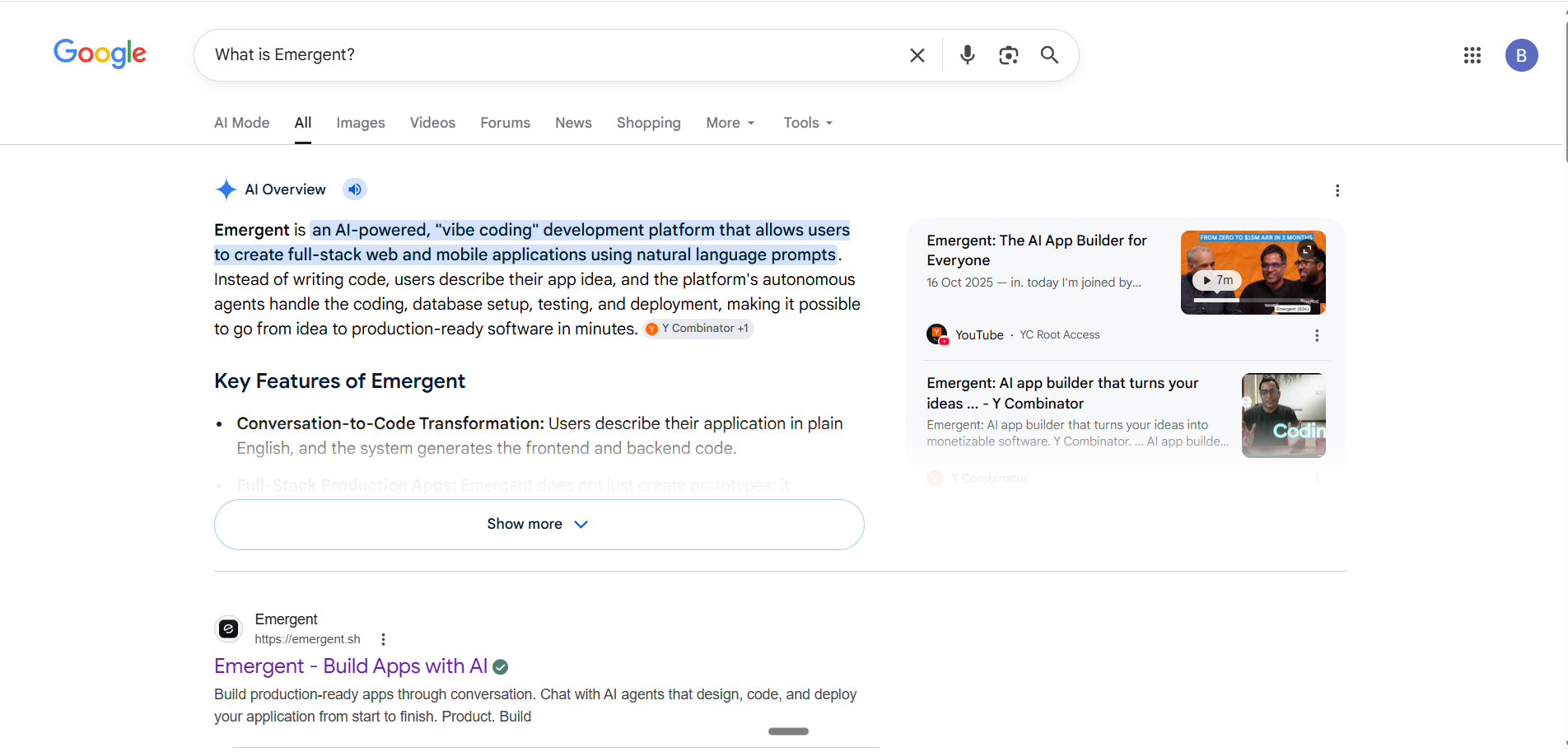Image resolution: width=1568 pixels, height=752 pixels.
Task: Open Google apps grid
Action: point(1472,55)
